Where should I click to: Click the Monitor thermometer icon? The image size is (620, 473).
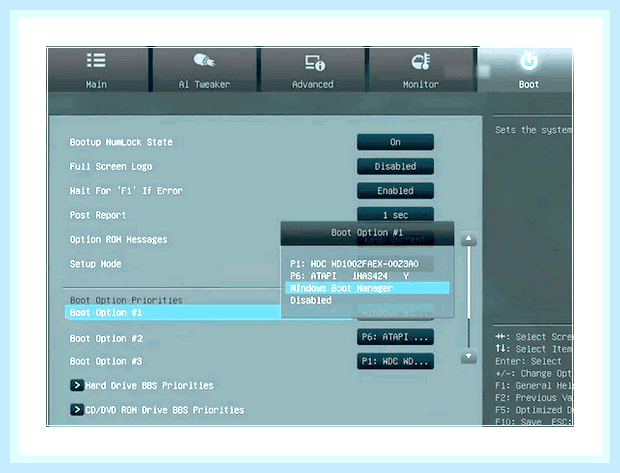tap(421, 61)
